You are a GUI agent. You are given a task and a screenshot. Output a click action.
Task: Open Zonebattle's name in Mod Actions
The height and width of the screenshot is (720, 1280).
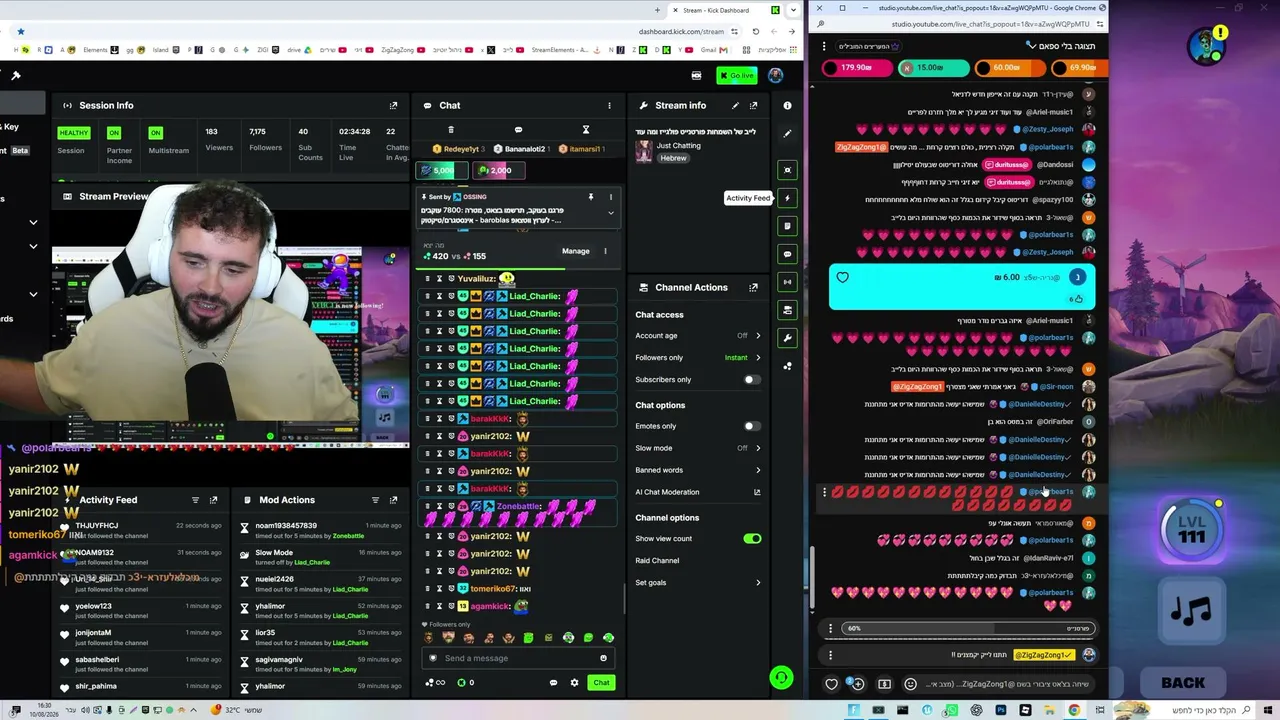(x=348, y=536)
